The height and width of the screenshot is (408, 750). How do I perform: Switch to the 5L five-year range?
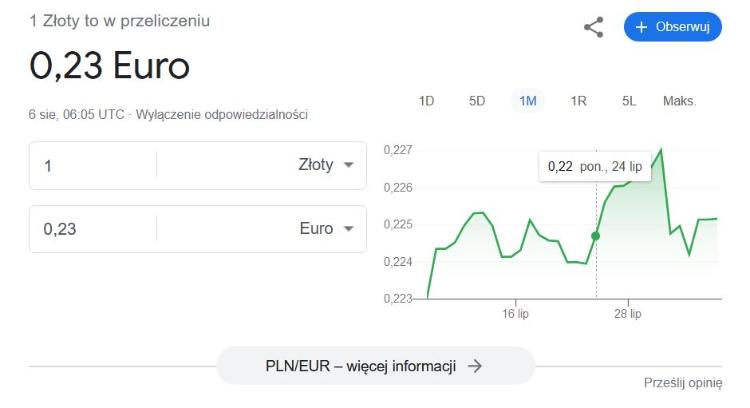pos(629,101)
